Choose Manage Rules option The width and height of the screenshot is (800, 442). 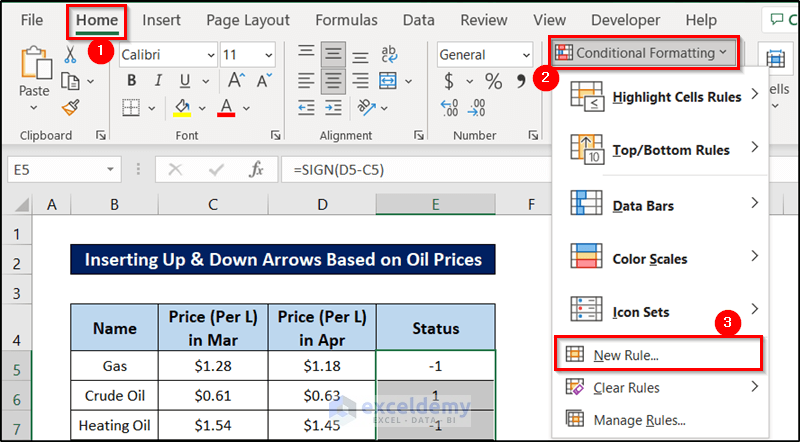coord(661,420)
